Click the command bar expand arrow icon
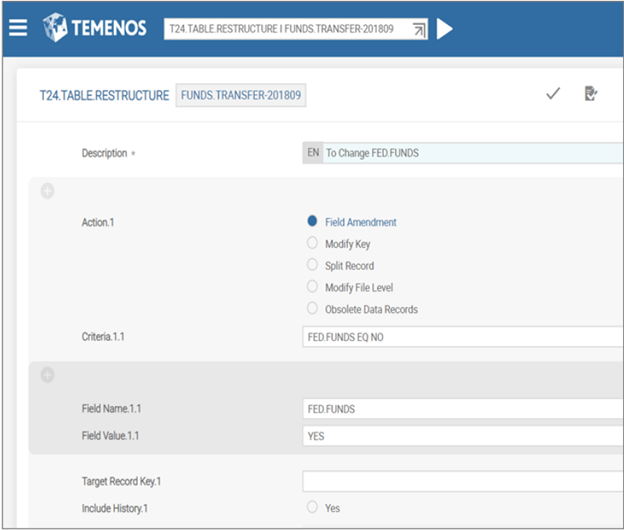The height and width of the screenshot is (530, 624). tap(419, 30)
